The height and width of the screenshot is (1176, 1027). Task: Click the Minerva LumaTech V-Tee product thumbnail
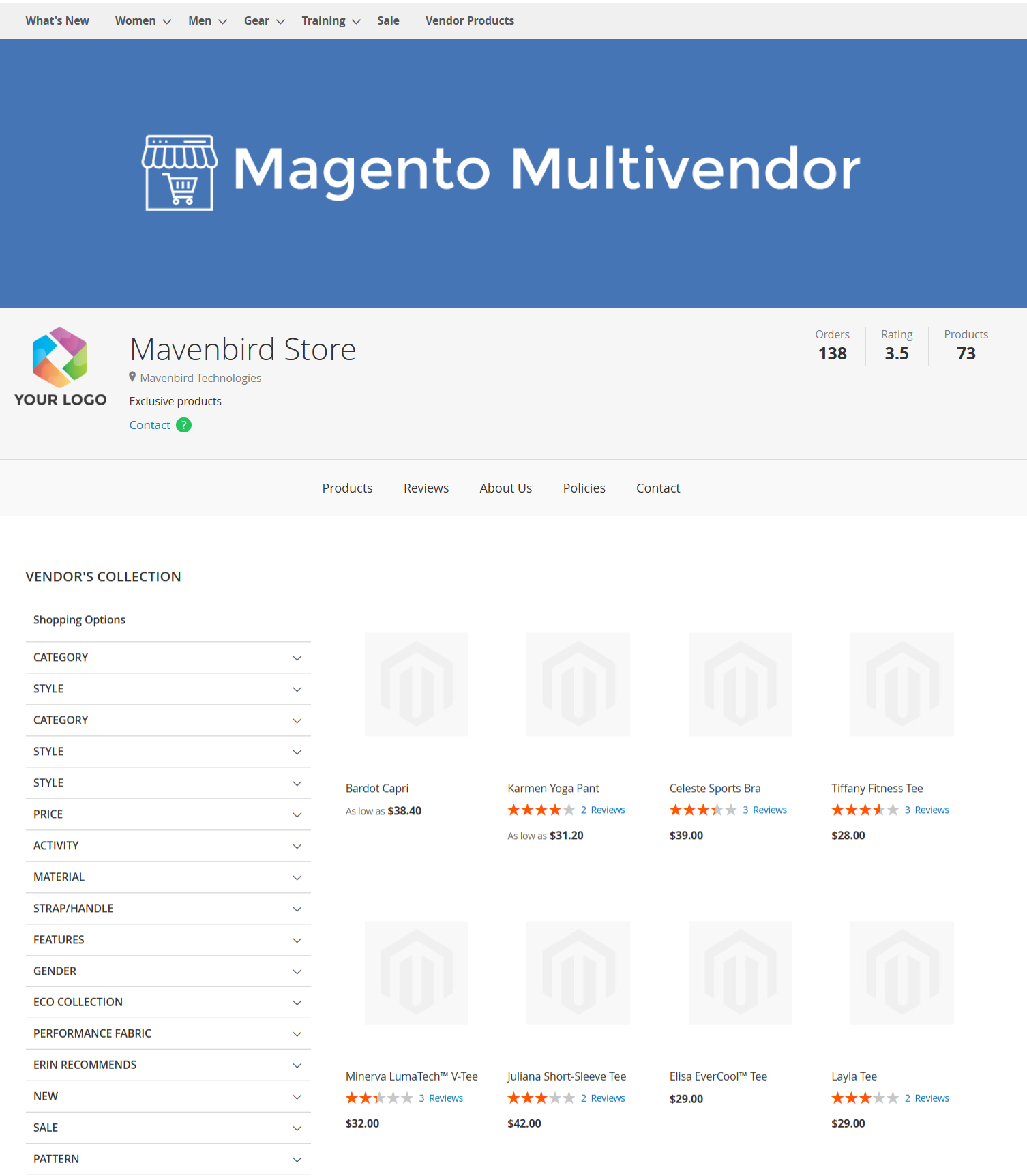(x=416, y=973)
